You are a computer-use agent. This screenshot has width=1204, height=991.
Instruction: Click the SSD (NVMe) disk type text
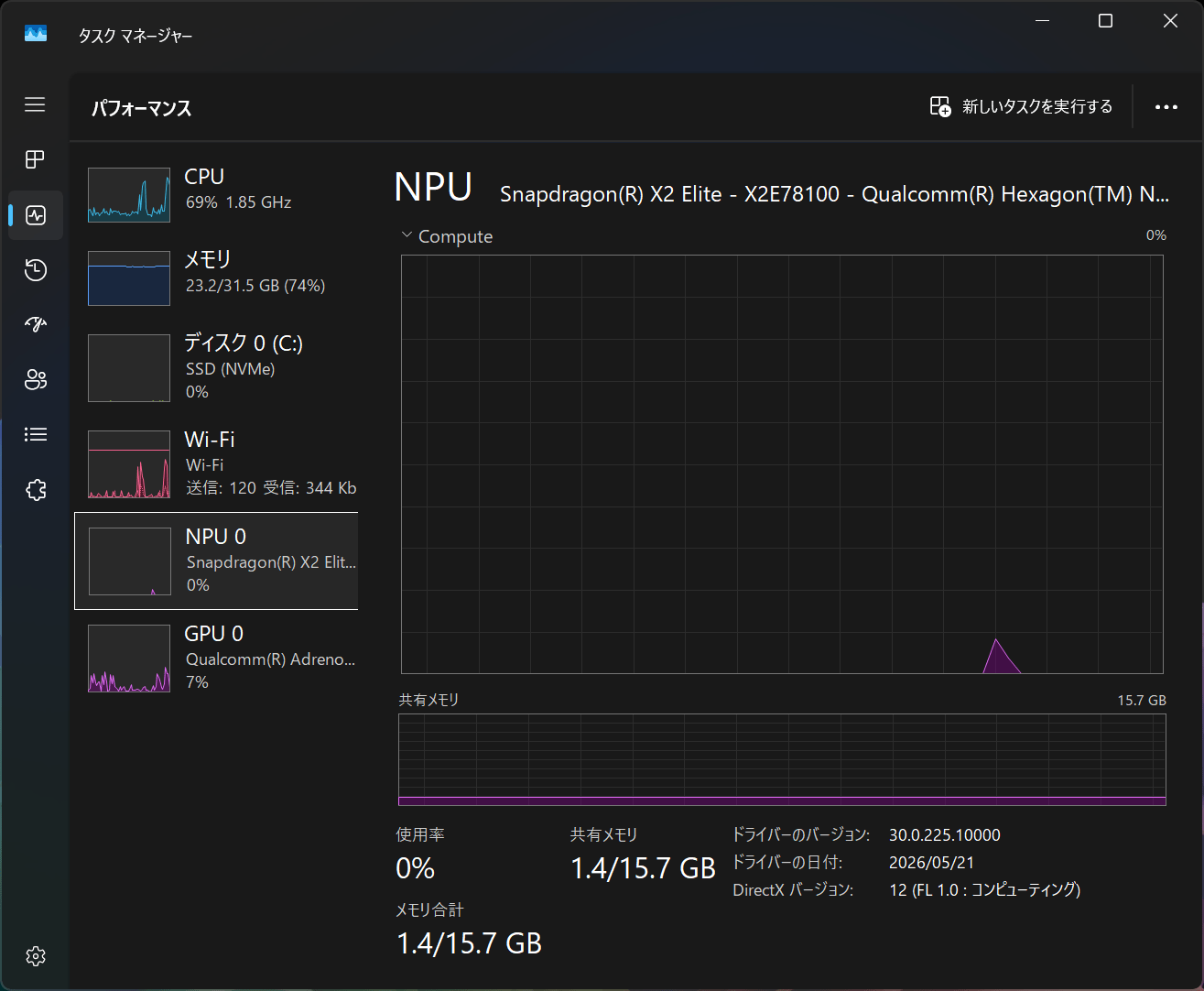(231, 369)
